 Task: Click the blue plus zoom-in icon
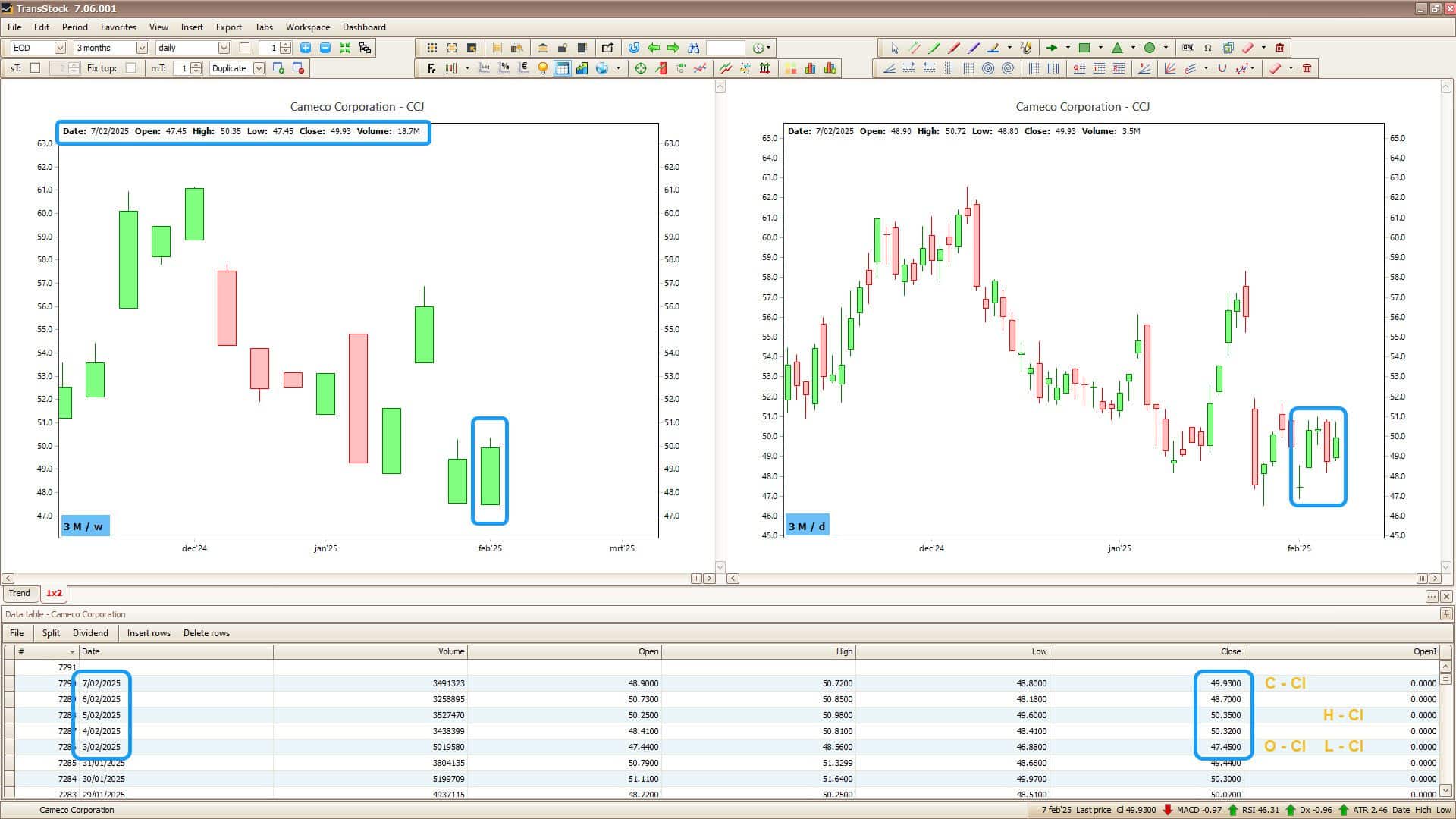306,48
